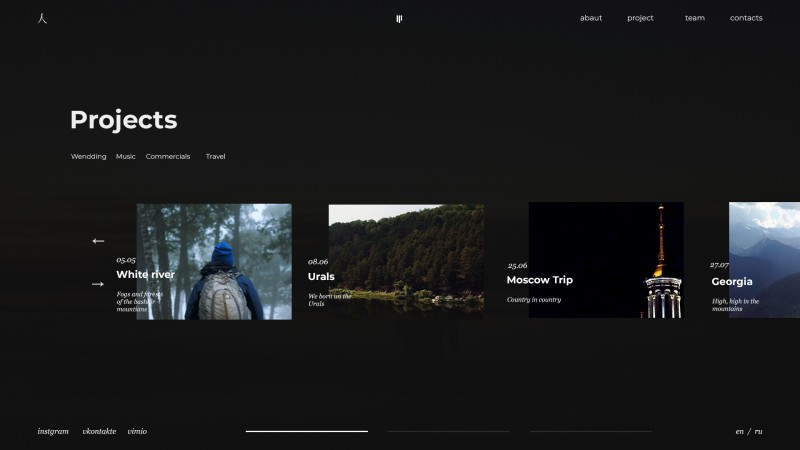Click the 'Country in country' caption
The height and width of the screenshot is (450, 800).
point(534,300)
